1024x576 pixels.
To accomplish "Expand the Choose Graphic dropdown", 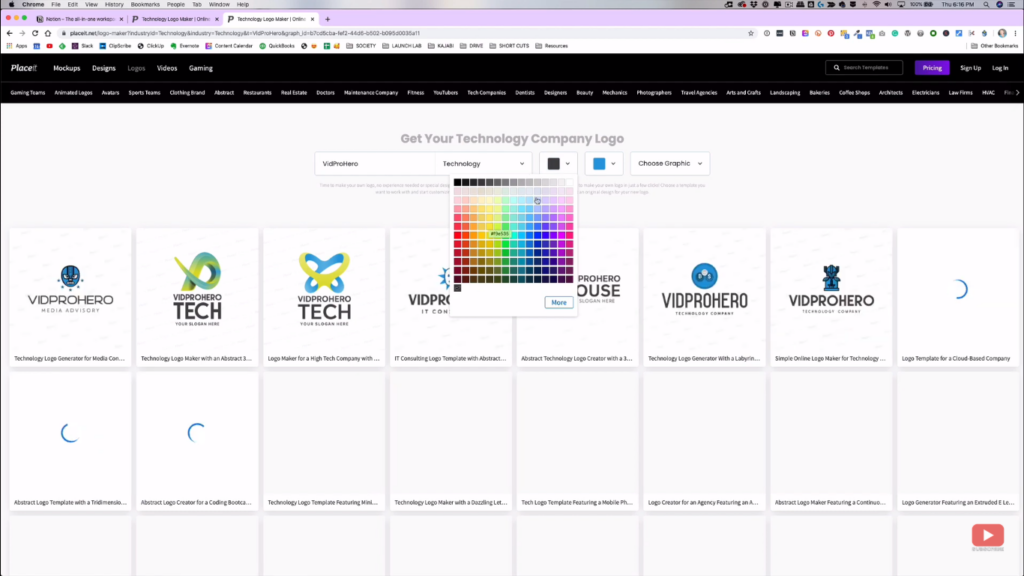I will click(670, 164).
